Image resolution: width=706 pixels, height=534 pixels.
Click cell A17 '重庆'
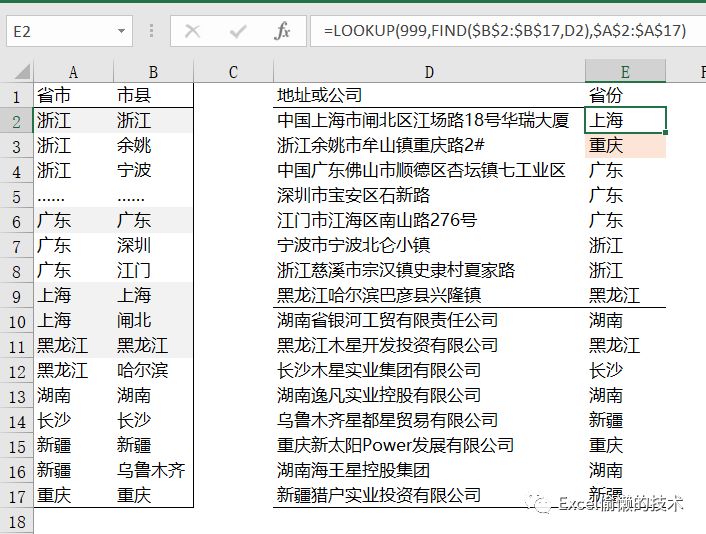point(73,495)
